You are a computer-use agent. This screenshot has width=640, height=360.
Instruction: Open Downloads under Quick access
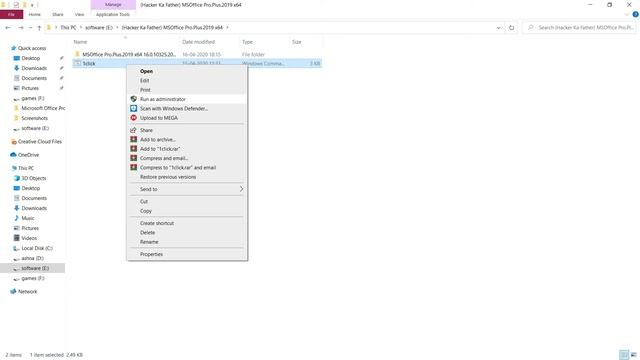pos(34,68)
